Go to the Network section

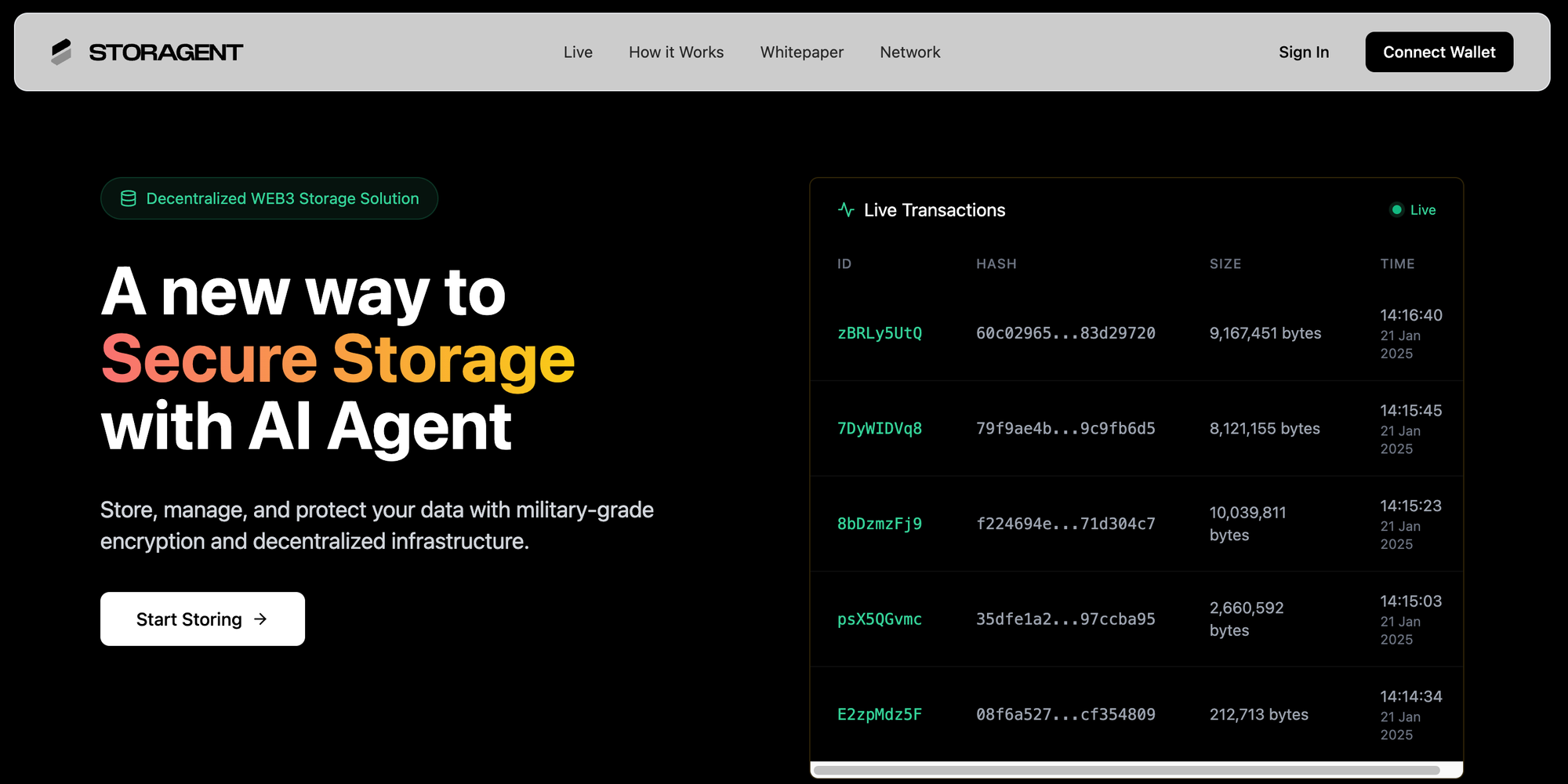pos(909,52)
